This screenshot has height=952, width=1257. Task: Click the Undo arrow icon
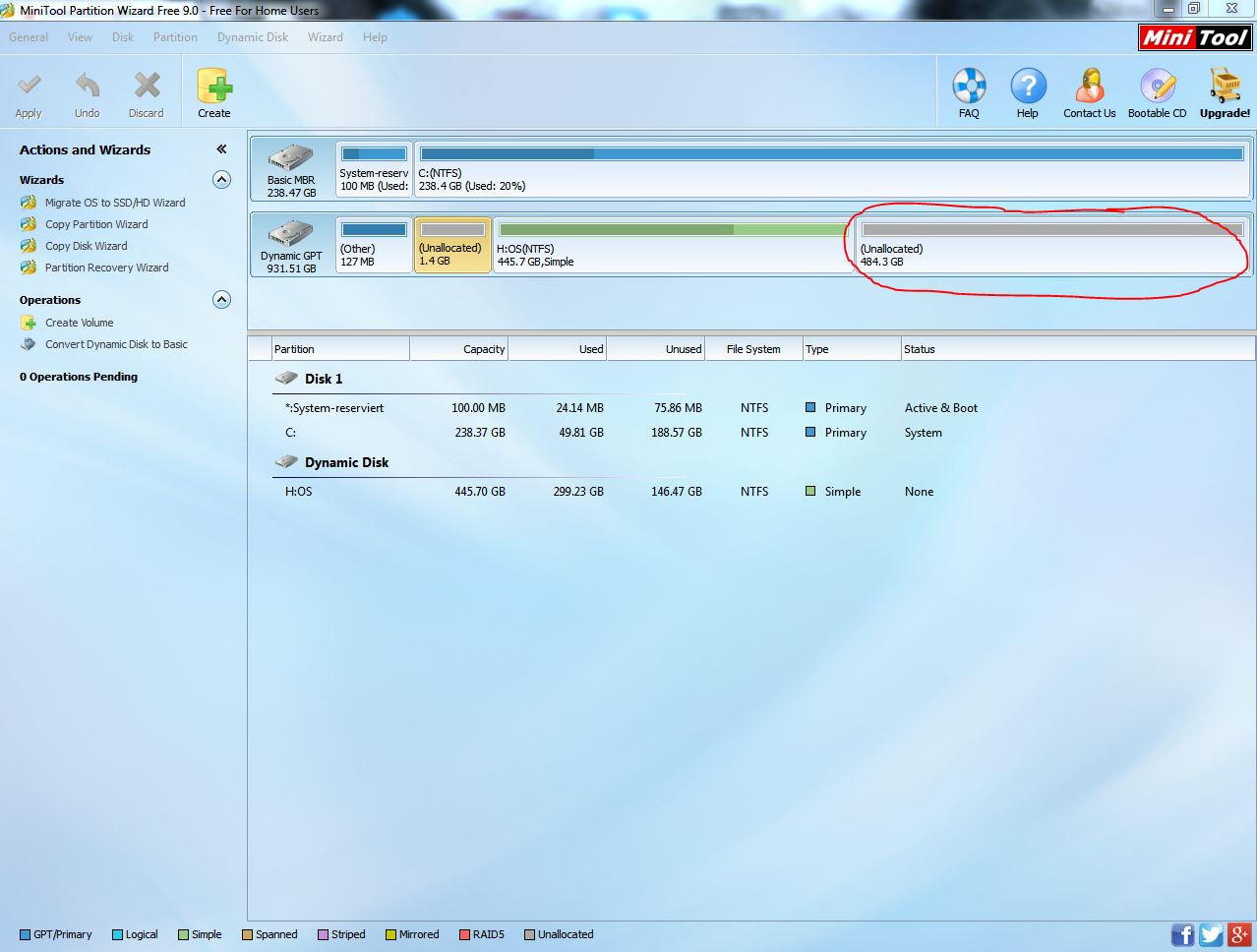coord(88,86)
